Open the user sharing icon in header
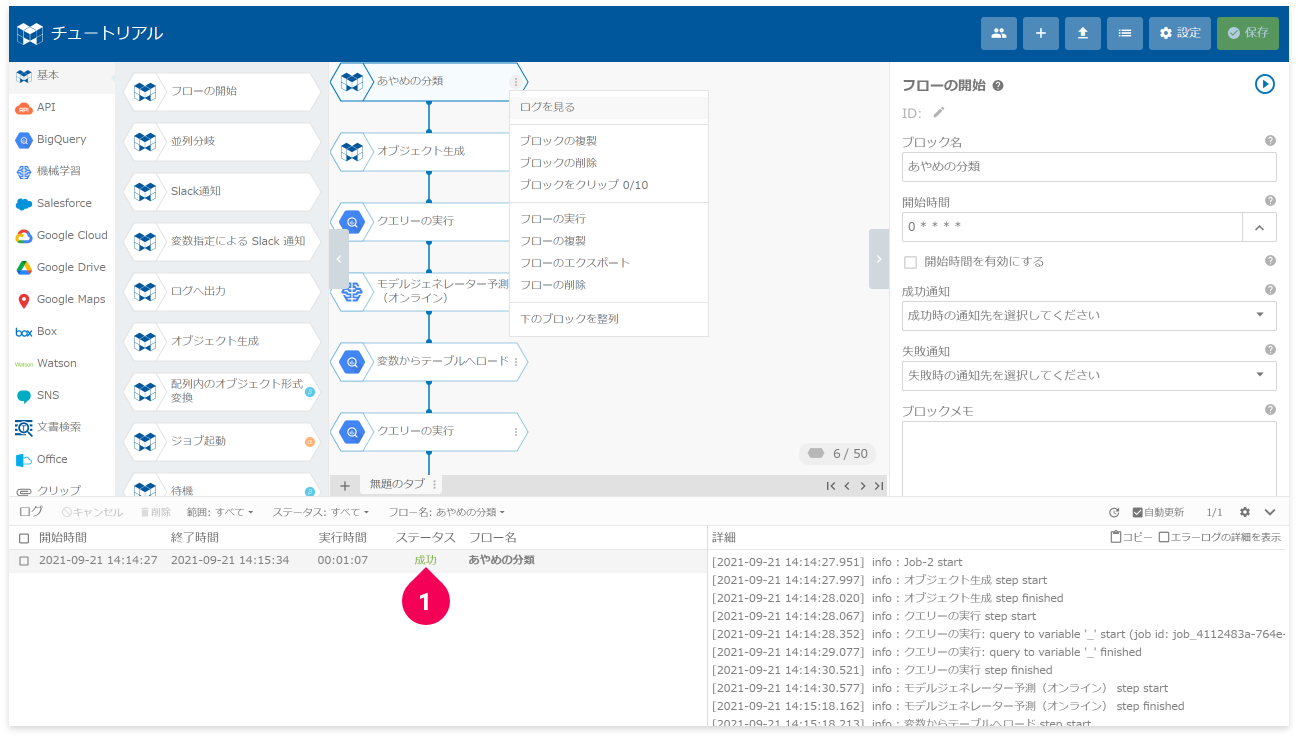 tap(998, 33)
